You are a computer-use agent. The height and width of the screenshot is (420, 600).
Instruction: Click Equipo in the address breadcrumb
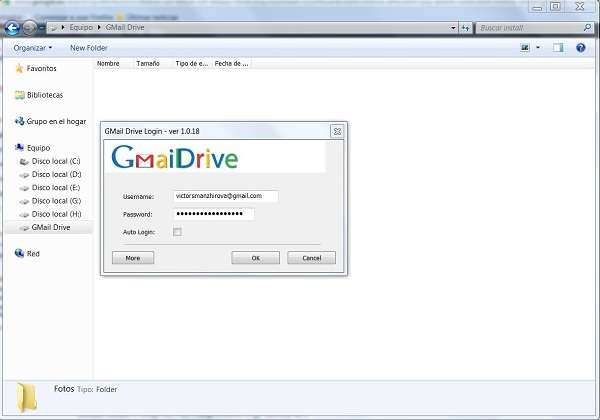pyautogui.click(x=81, y=28)
